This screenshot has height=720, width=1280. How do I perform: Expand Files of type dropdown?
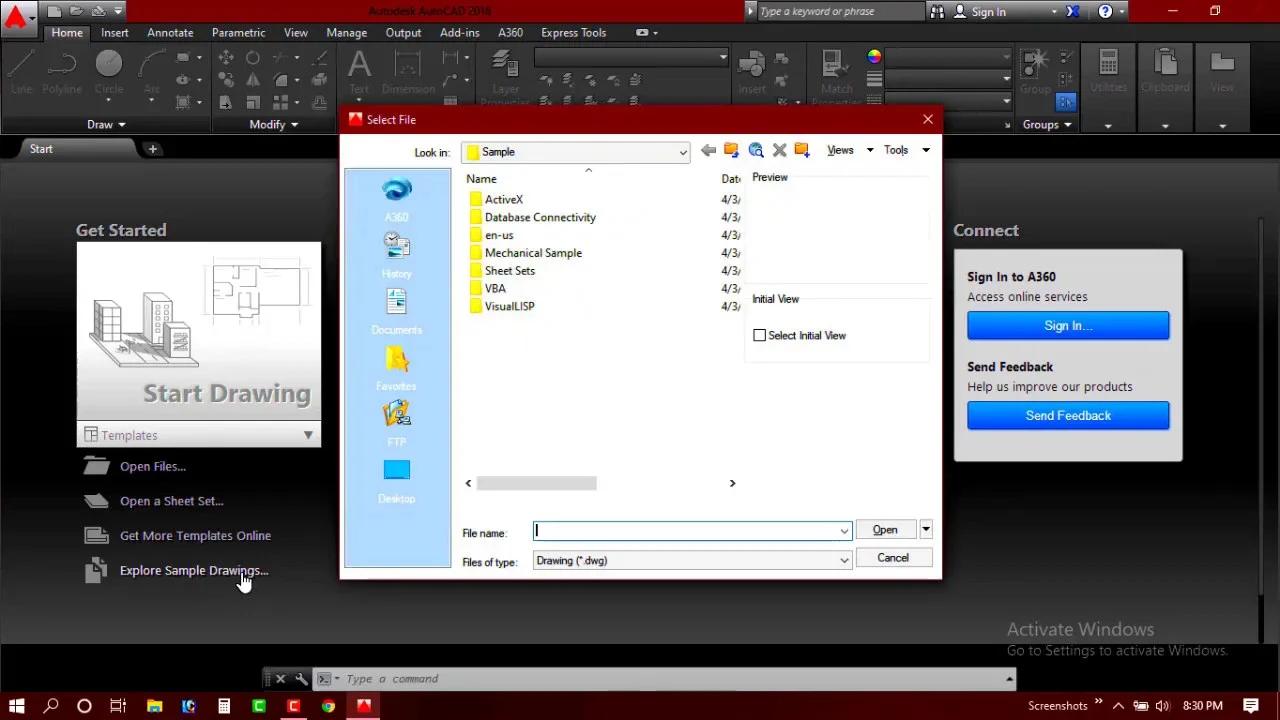844,560
